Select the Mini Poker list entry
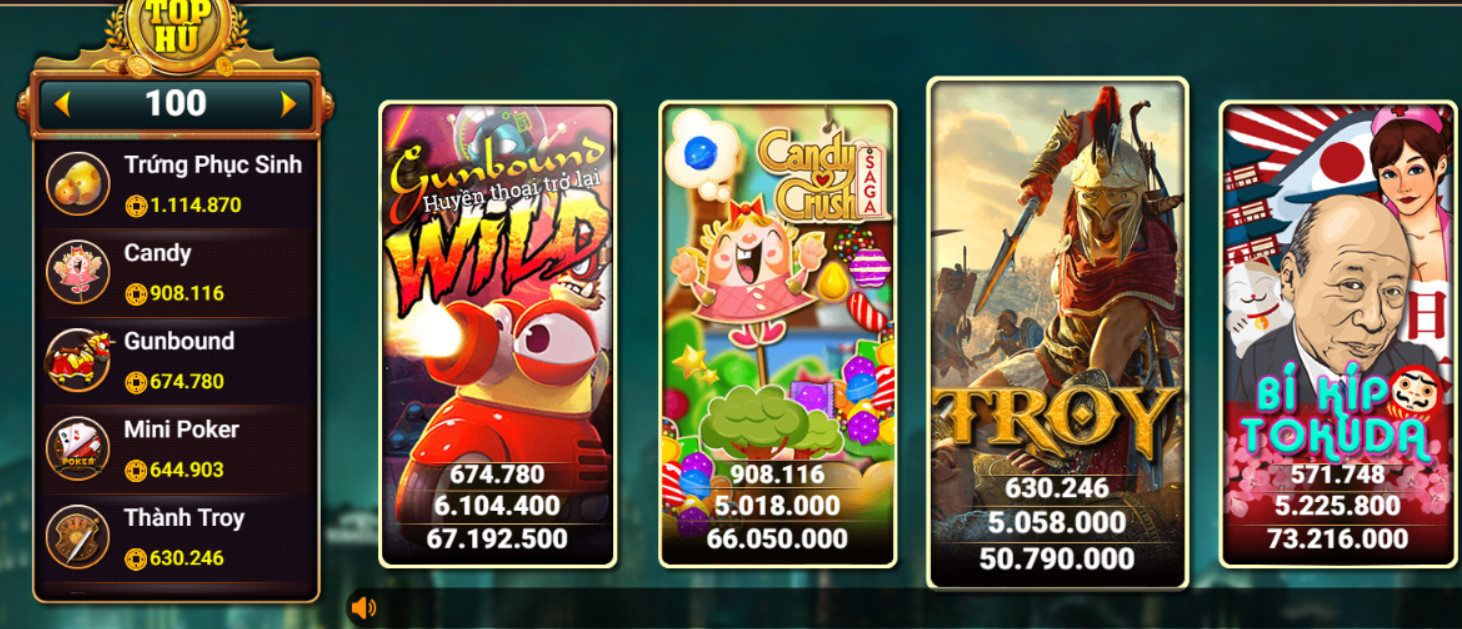Viewport: 1462px width, 629px height. [176, 449]
